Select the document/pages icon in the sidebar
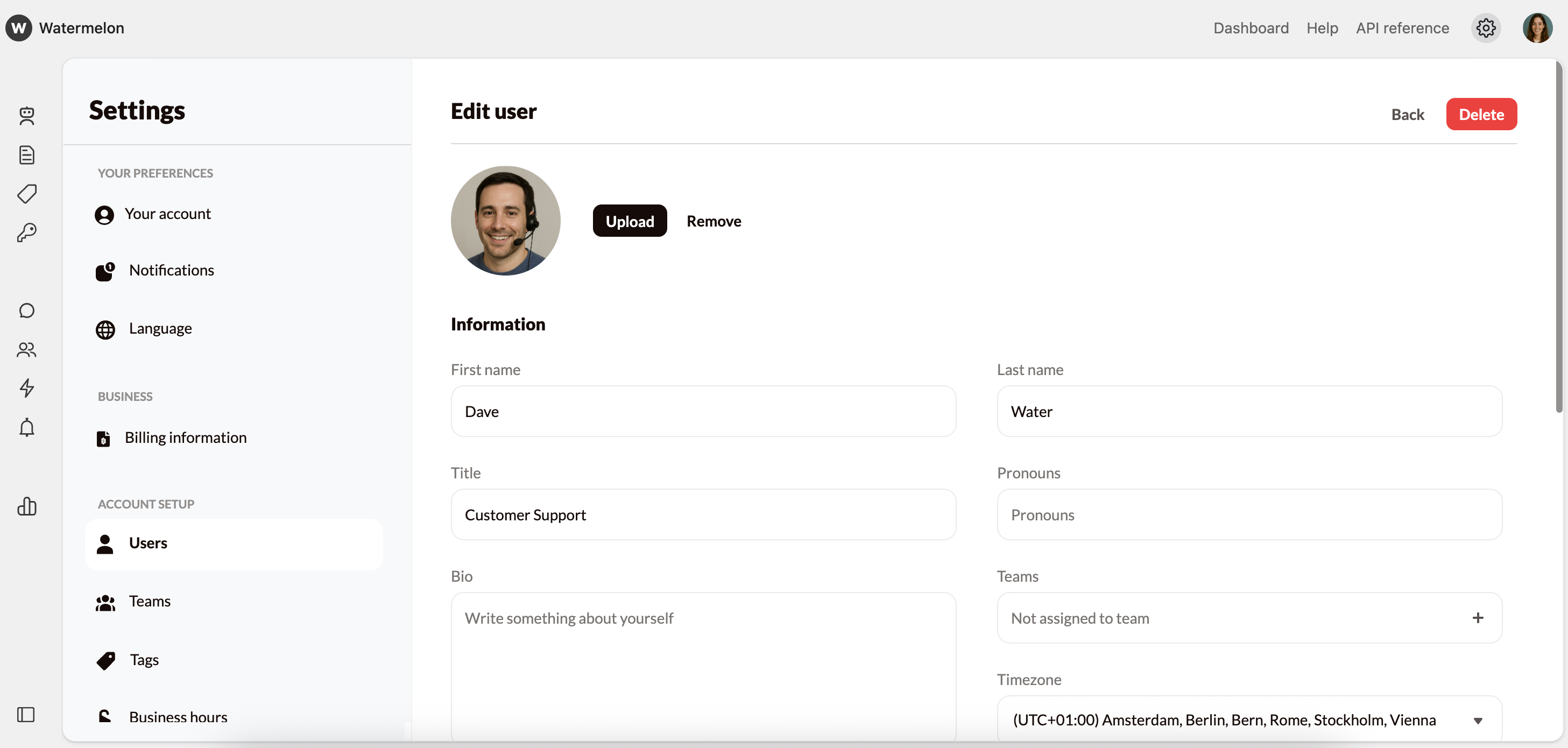The width and height of the screenshot is (1568, 748). (x=27, y=154)
